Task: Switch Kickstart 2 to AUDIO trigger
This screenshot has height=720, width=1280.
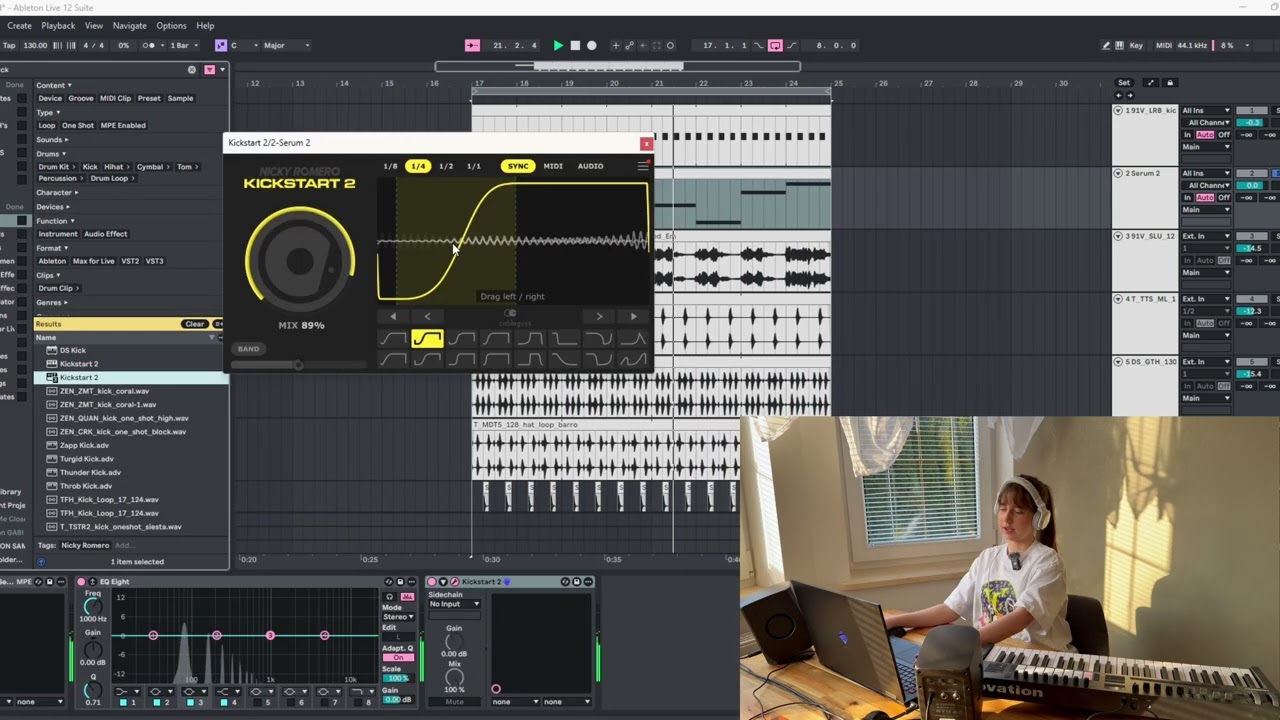Action: point(590,166)
